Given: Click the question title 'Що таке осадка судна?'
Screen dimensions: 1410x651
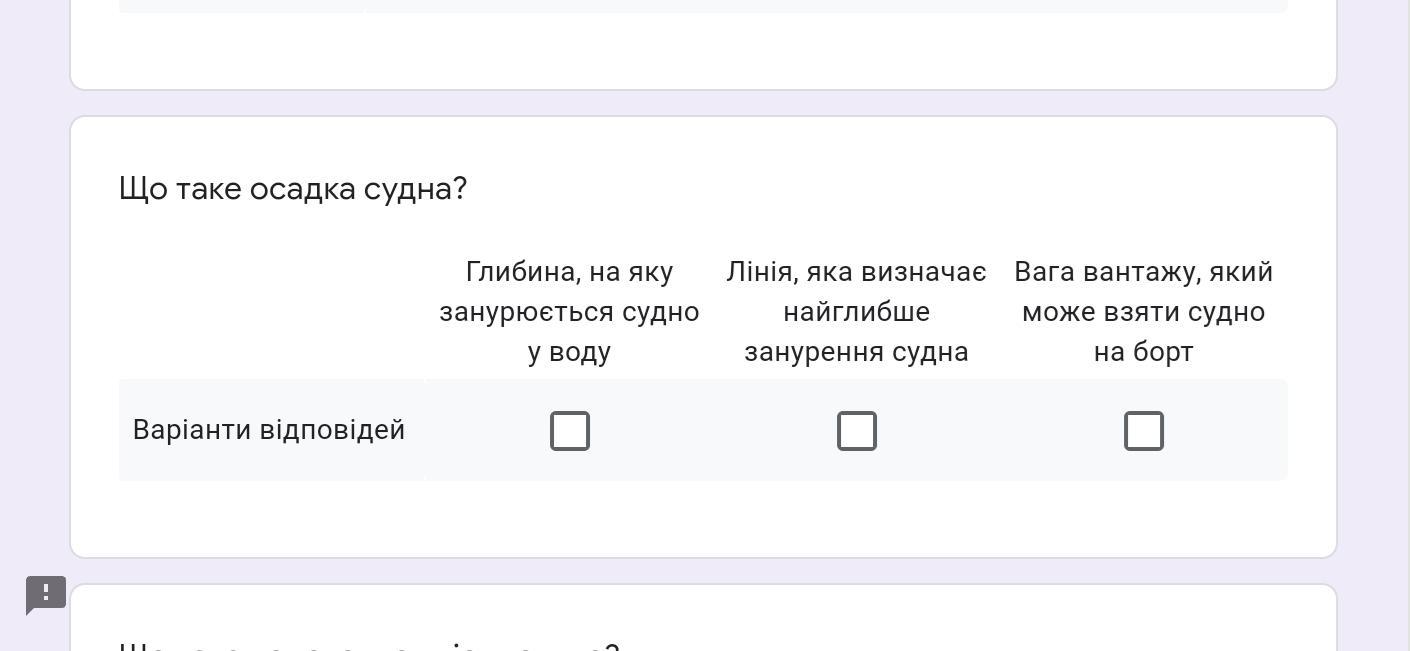Looking at the screenshot, I should tap(293, 189).
